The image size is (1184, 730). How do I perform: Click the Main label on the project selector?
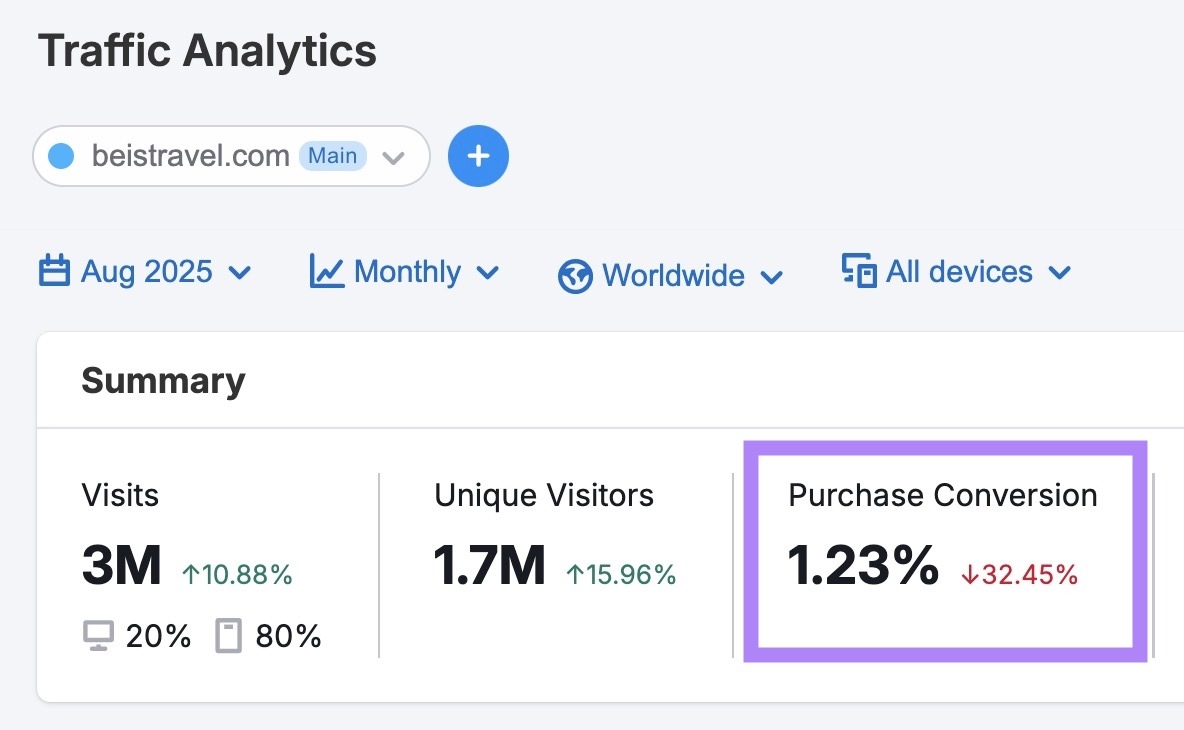click(x=333, y=155)
